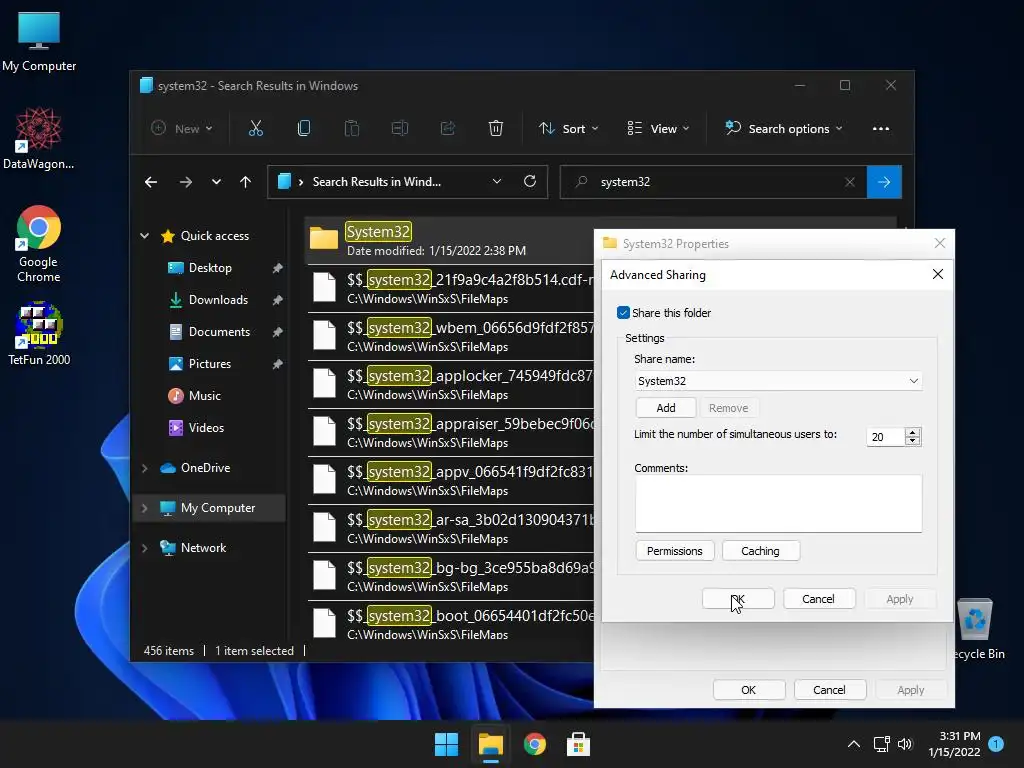This screenshot has height=768, width=1024.
Task: Run search with the blue arrow button
Action: (x=884, y=182)
